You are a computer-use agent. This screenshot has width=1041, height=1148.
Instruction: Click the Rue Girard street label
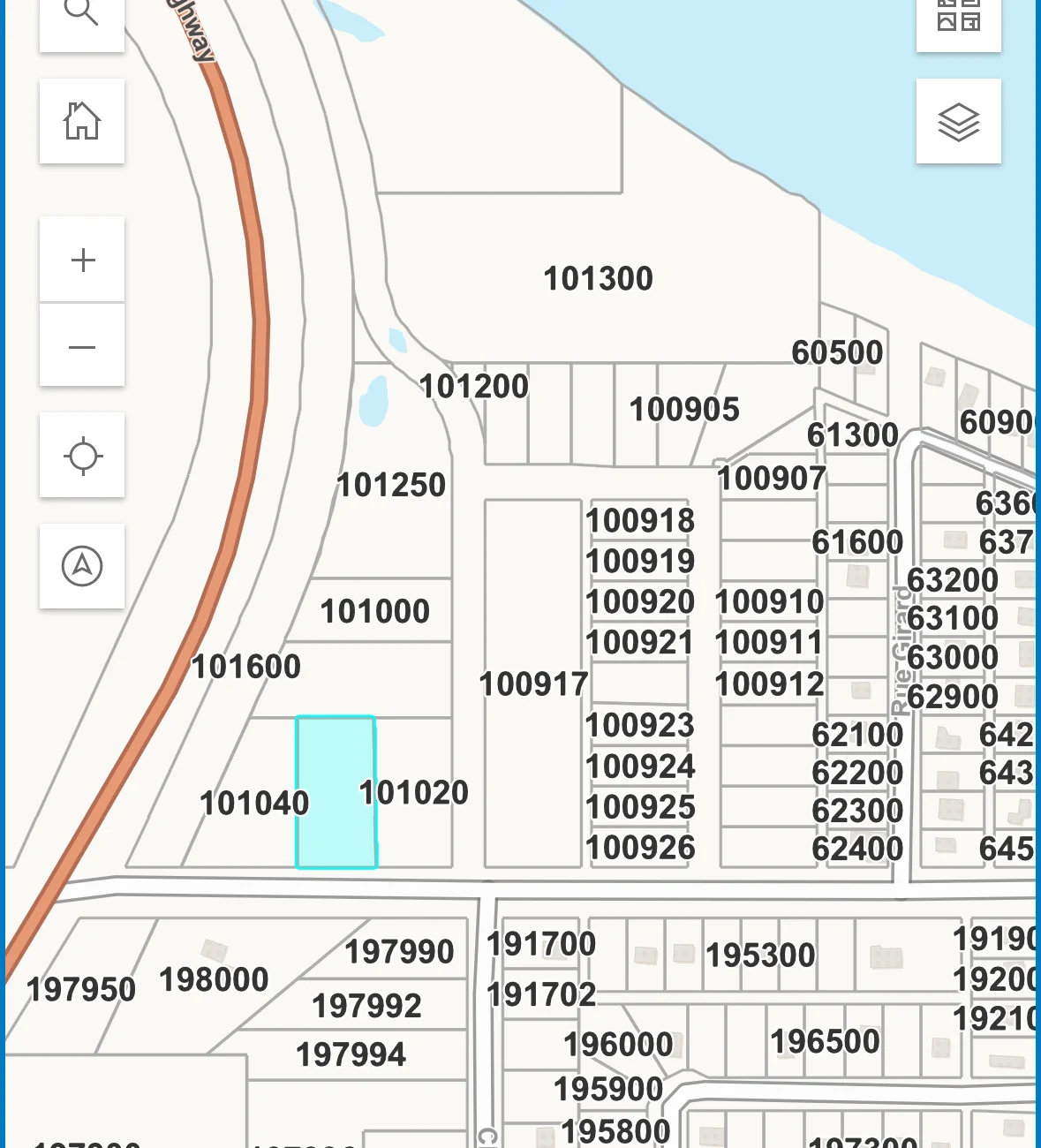point(901,650)
